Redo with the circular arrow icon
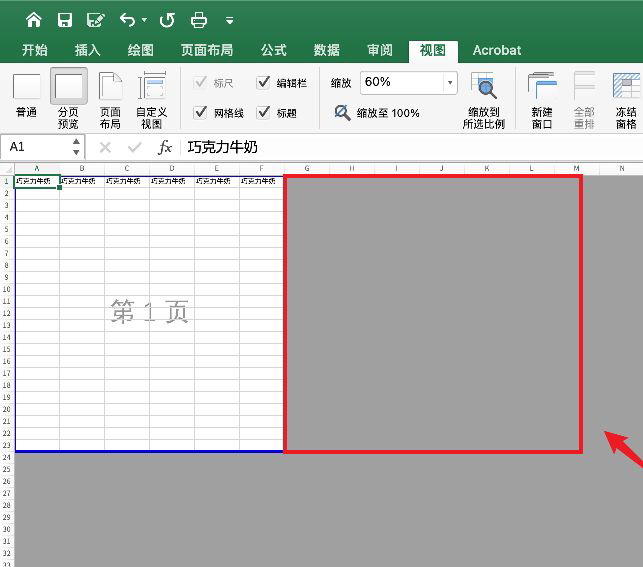 (x=167, y=20)
